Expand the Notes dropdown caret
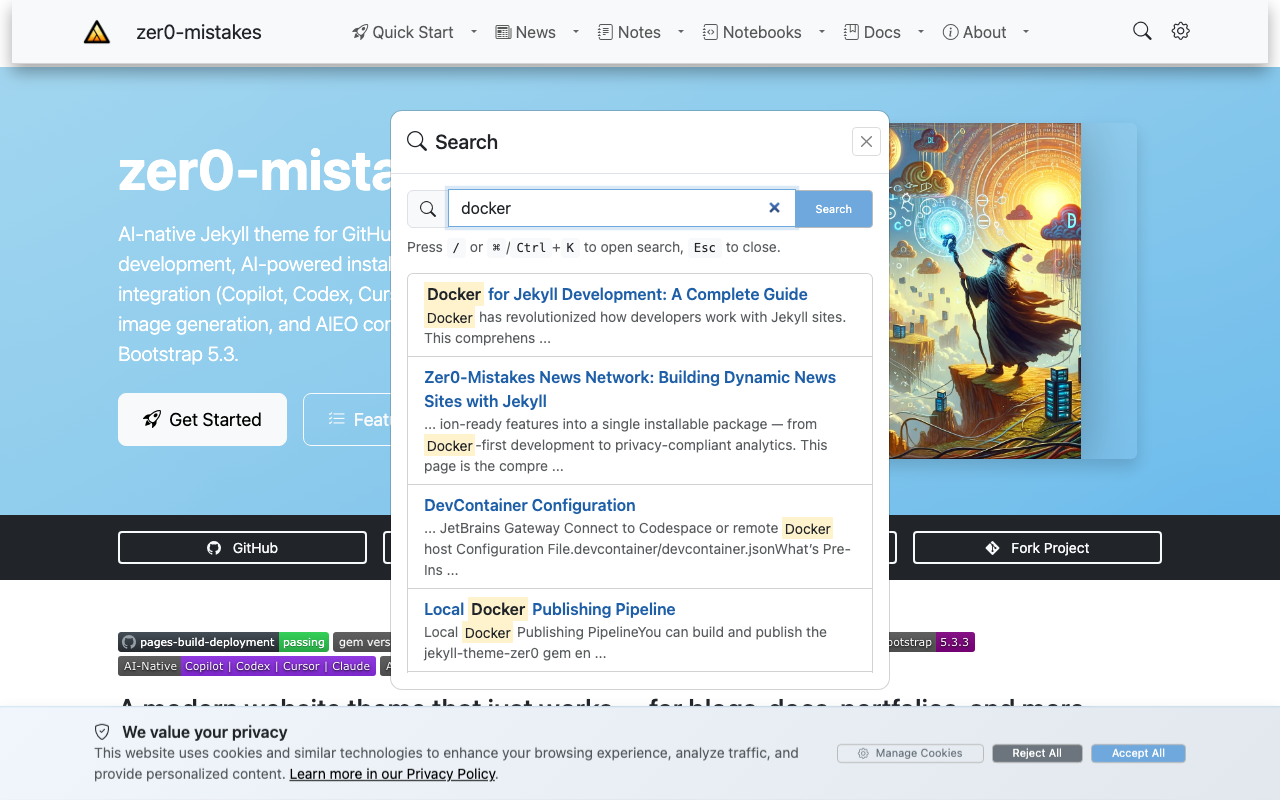Screen dimensions: 1280x800 (681, 32)
